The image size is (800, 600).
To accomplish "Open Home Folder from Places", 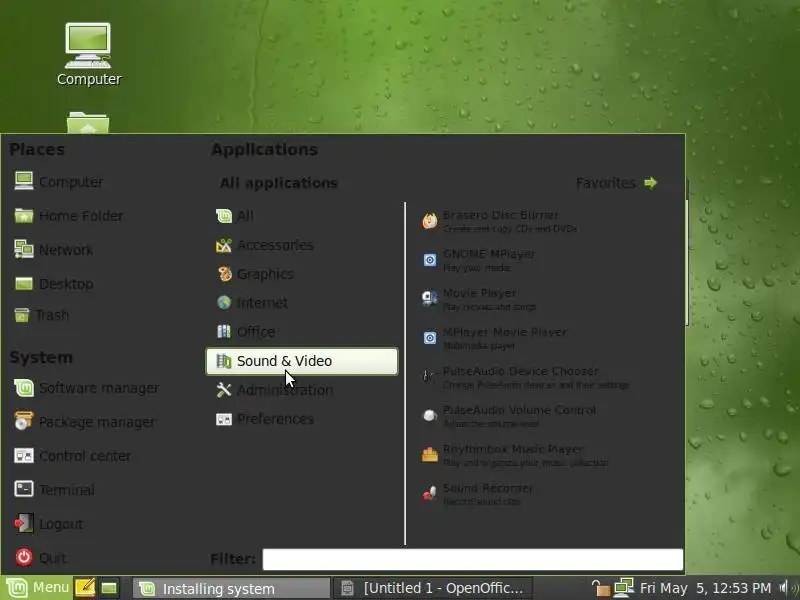I will [68, 216].
